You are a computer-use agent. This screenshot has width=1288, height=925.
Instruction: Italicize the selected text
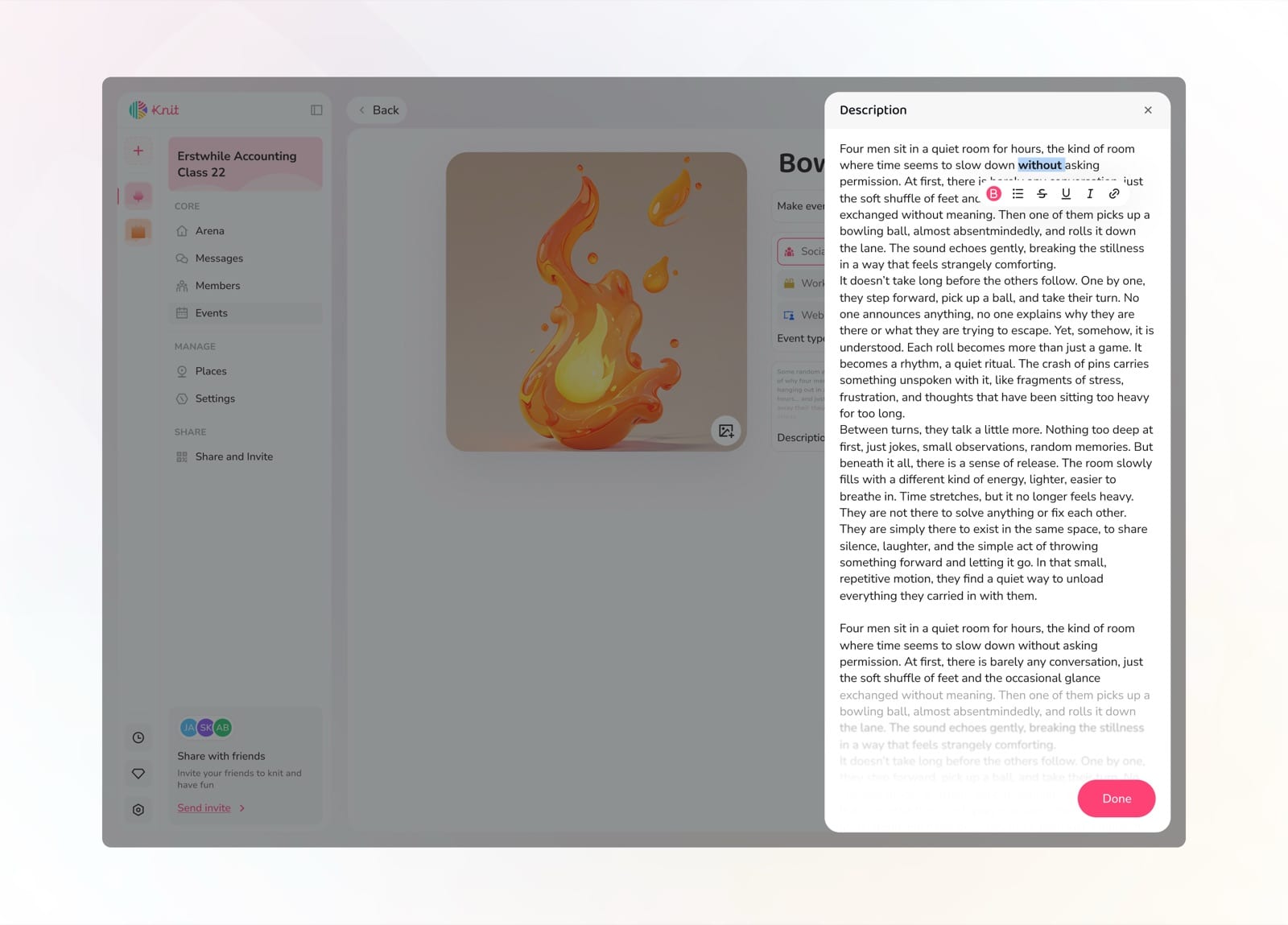tap(1090, 194)
